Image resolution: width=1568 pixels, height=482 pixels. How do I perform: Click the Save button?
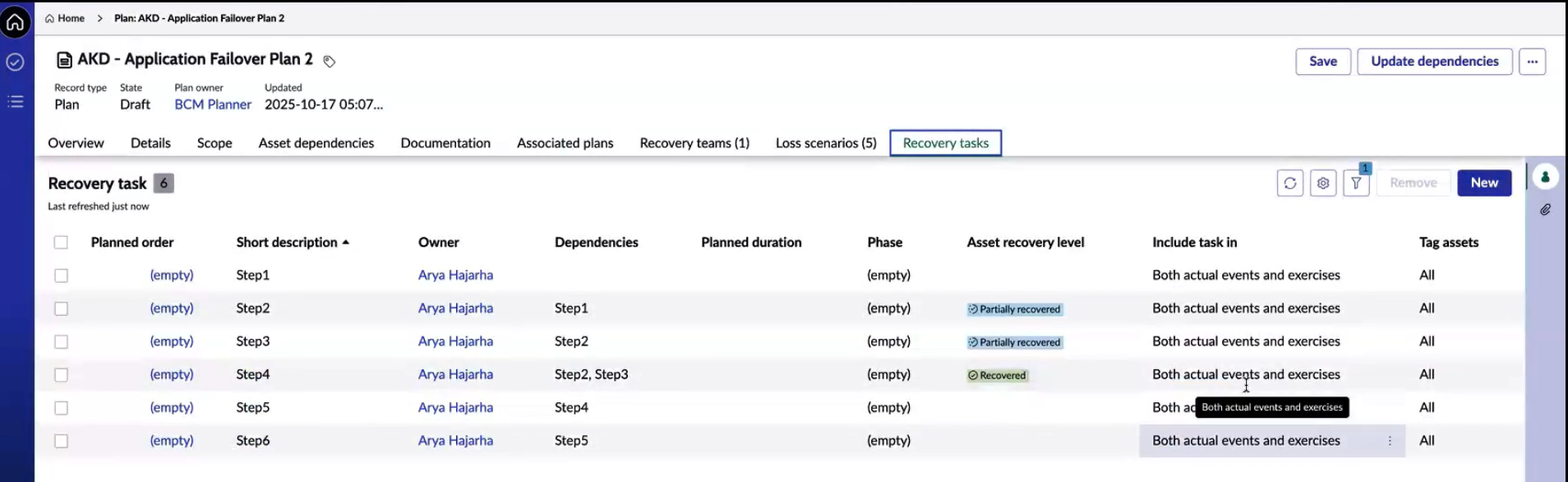point(1323,61)
